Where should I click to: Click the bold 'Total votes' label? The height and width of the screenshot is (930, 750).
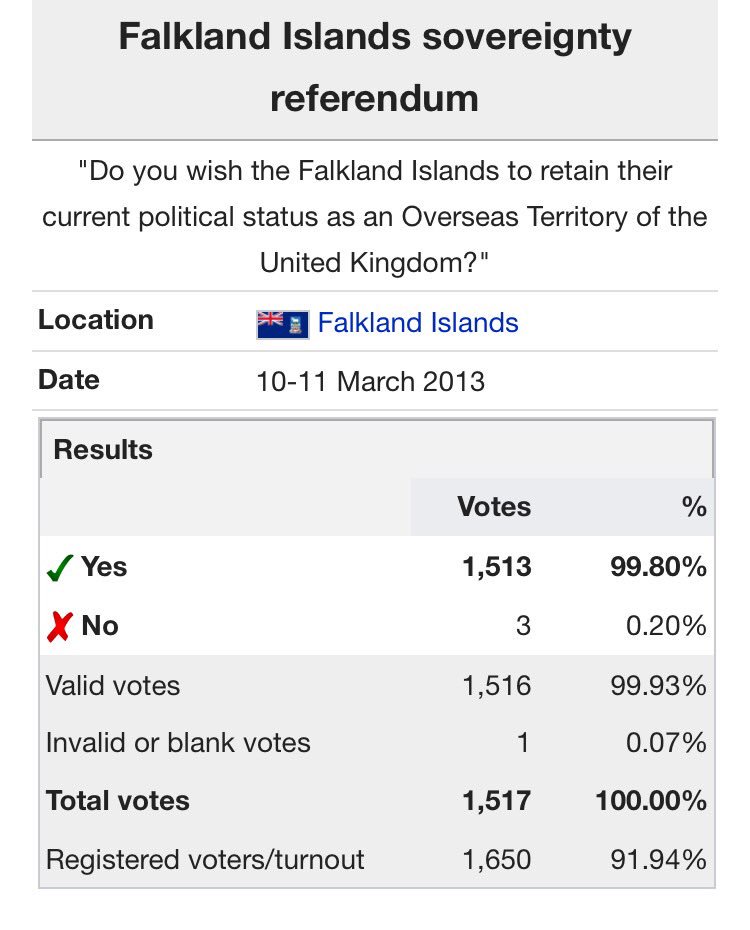pyautogui.click(x=117, y=801)
